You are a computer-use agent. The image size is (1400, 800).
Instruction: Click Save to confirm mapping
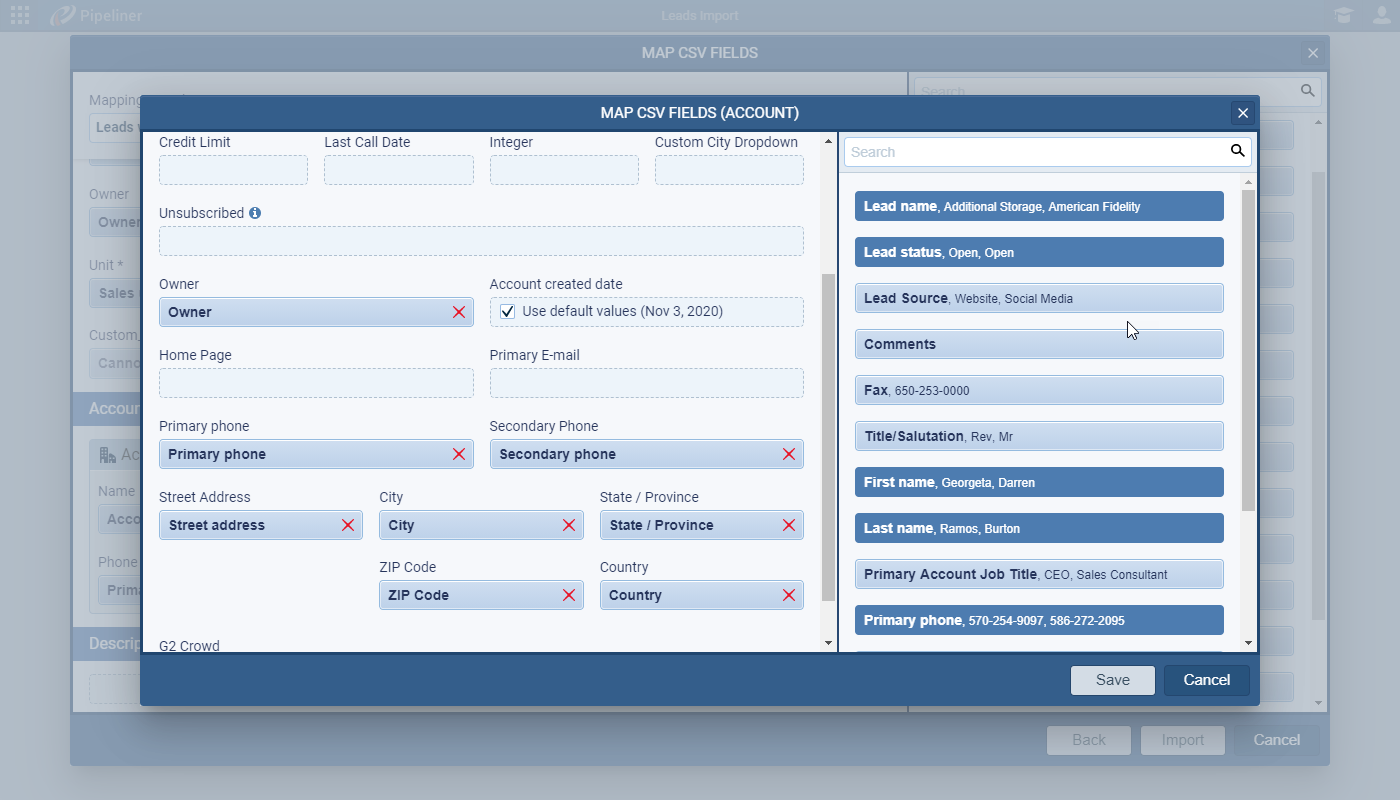point(1112,680)
